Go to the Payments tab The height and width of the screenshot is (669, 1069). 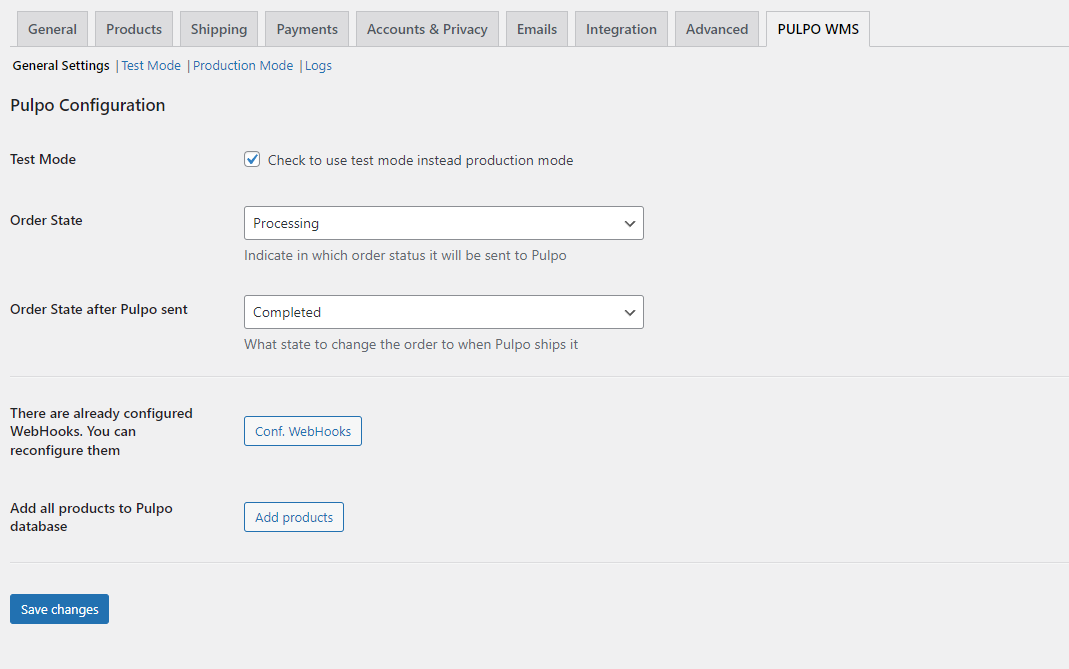click(307, 29)
